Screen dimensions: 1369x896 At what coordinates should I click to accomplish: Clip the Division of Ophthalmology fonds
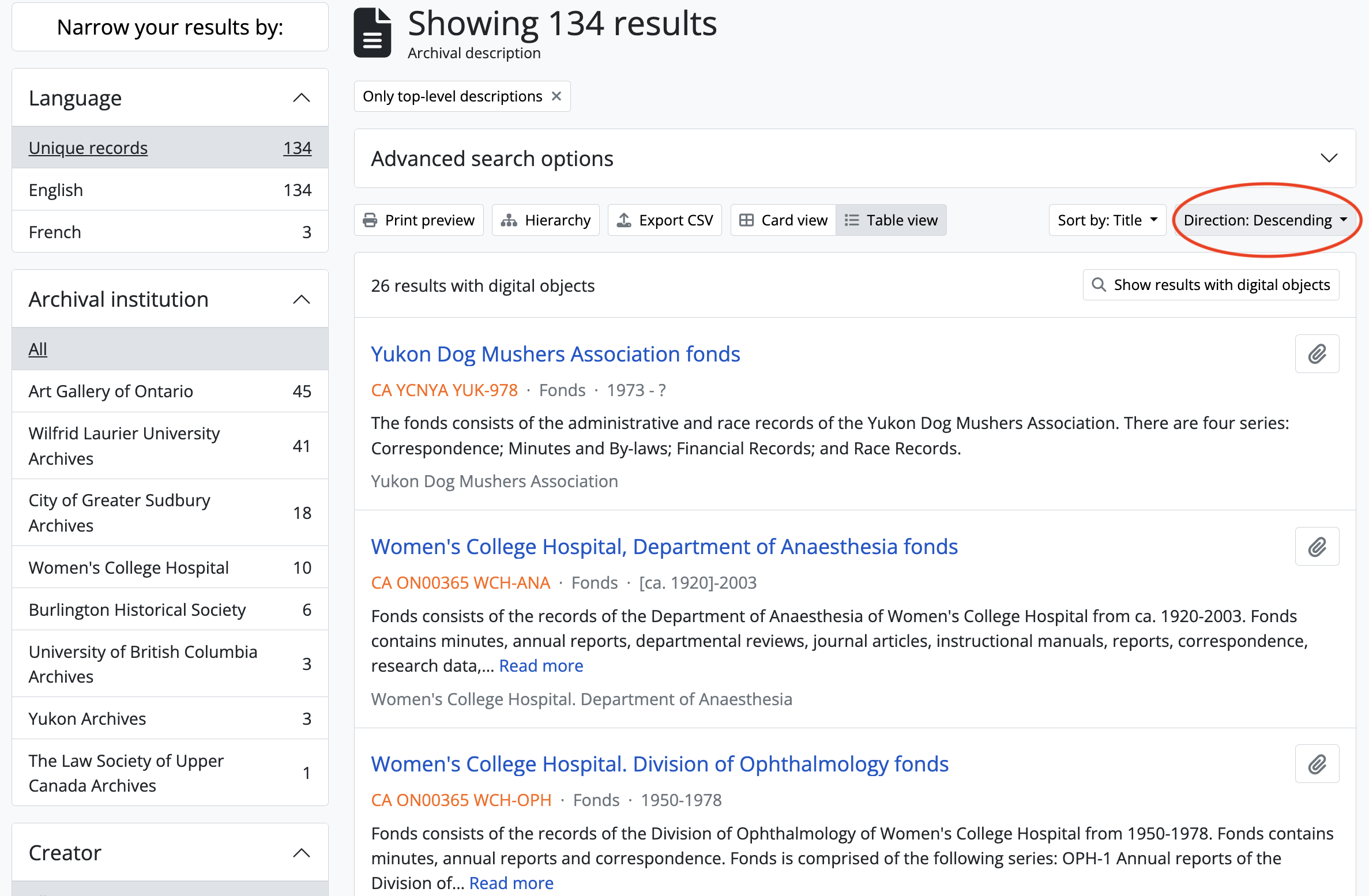(1317, 764)
